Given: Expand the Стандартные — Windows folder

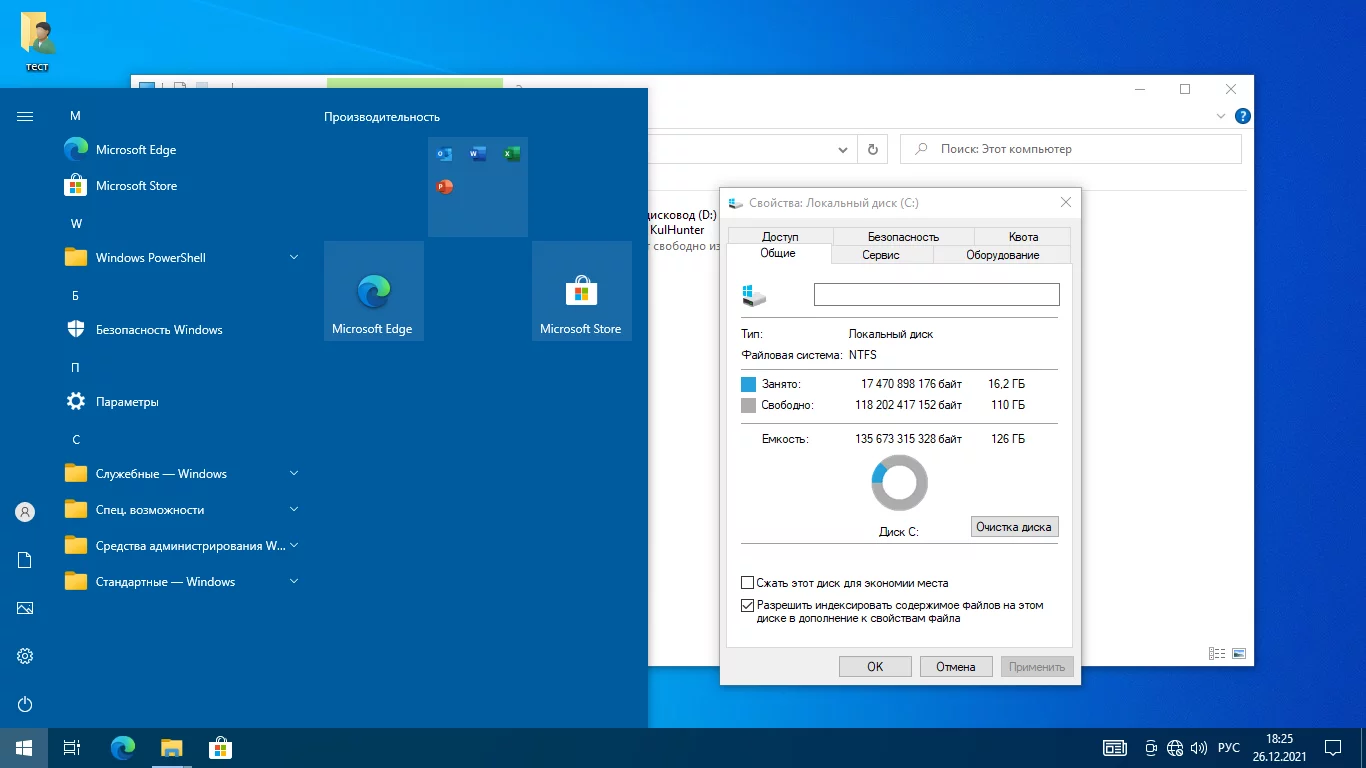Looking at the screenshot, I should (294, 581).
